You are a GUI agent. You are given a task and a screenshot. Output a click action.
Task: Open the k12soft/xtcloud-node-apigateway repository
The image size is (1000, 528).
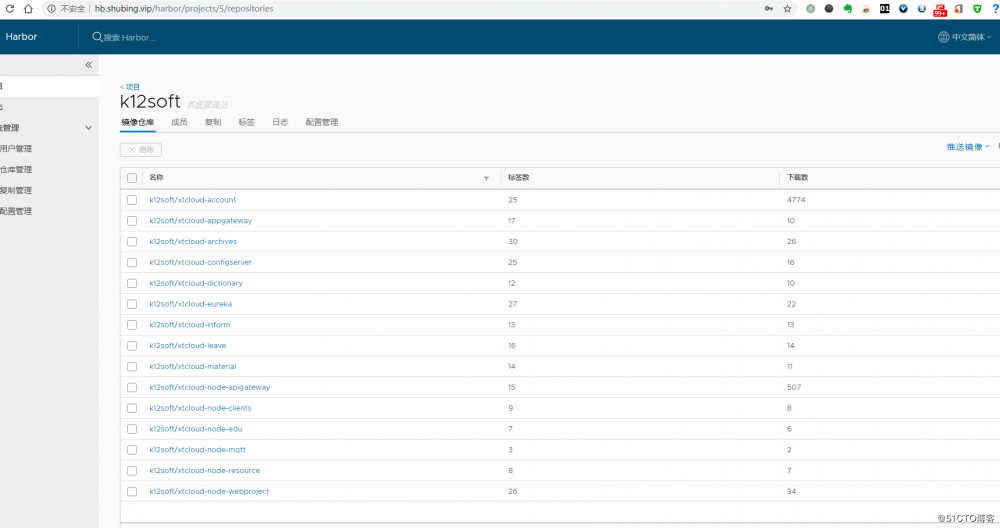[210, 387]
